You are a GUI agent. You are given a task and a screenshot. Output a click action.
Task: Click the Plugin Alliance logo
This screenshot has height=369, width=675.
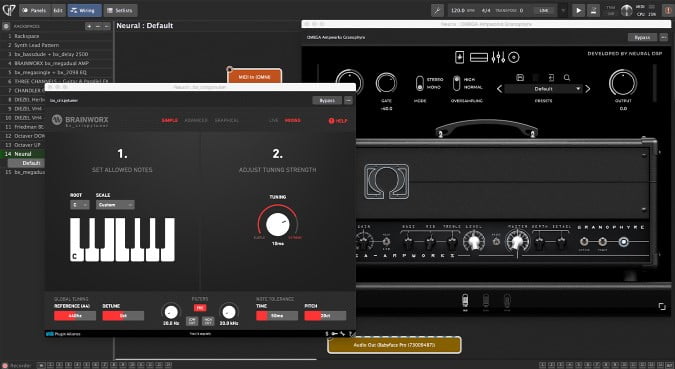(x=63, y=334)
